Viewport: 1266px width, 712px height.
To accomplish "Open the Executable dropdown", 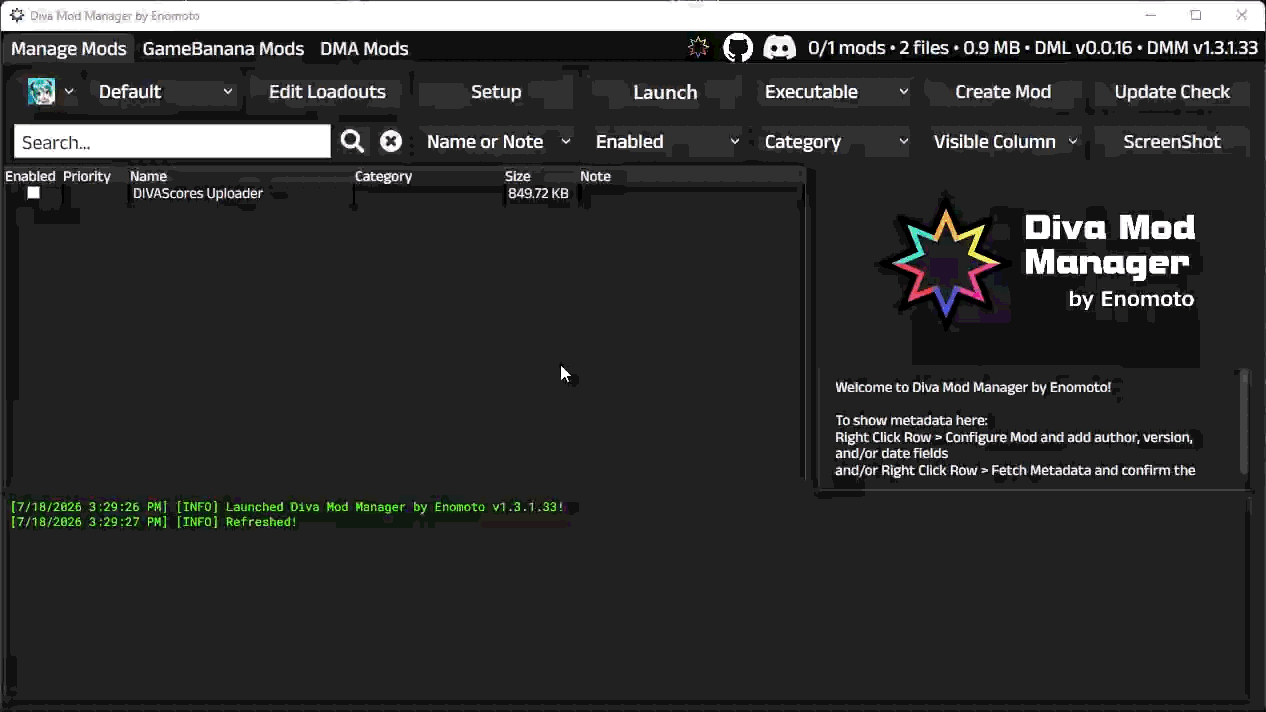I will [x=835, y=92].
